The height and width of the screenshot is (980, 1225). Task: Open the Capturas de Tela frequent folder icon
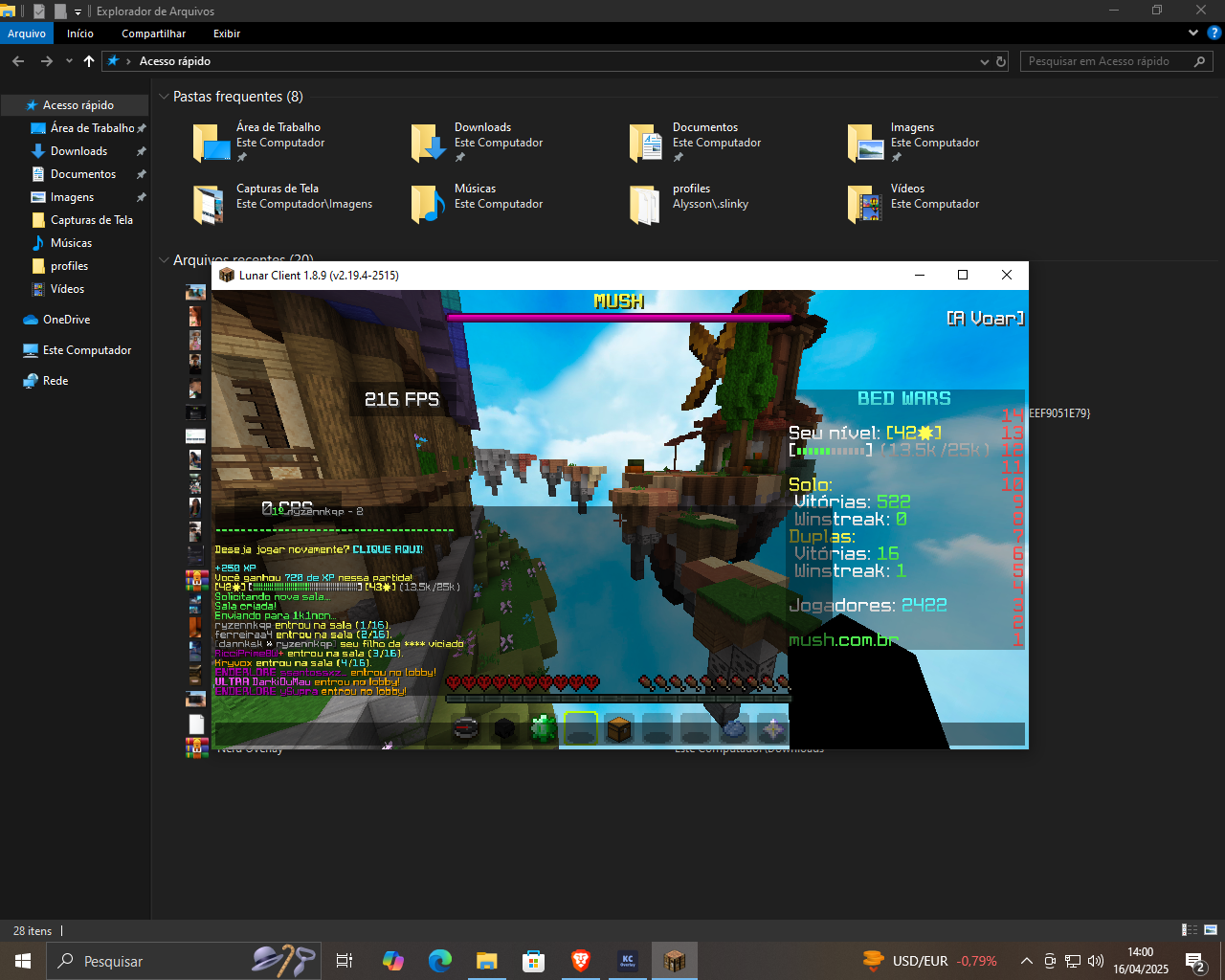[x=211, y=204]
